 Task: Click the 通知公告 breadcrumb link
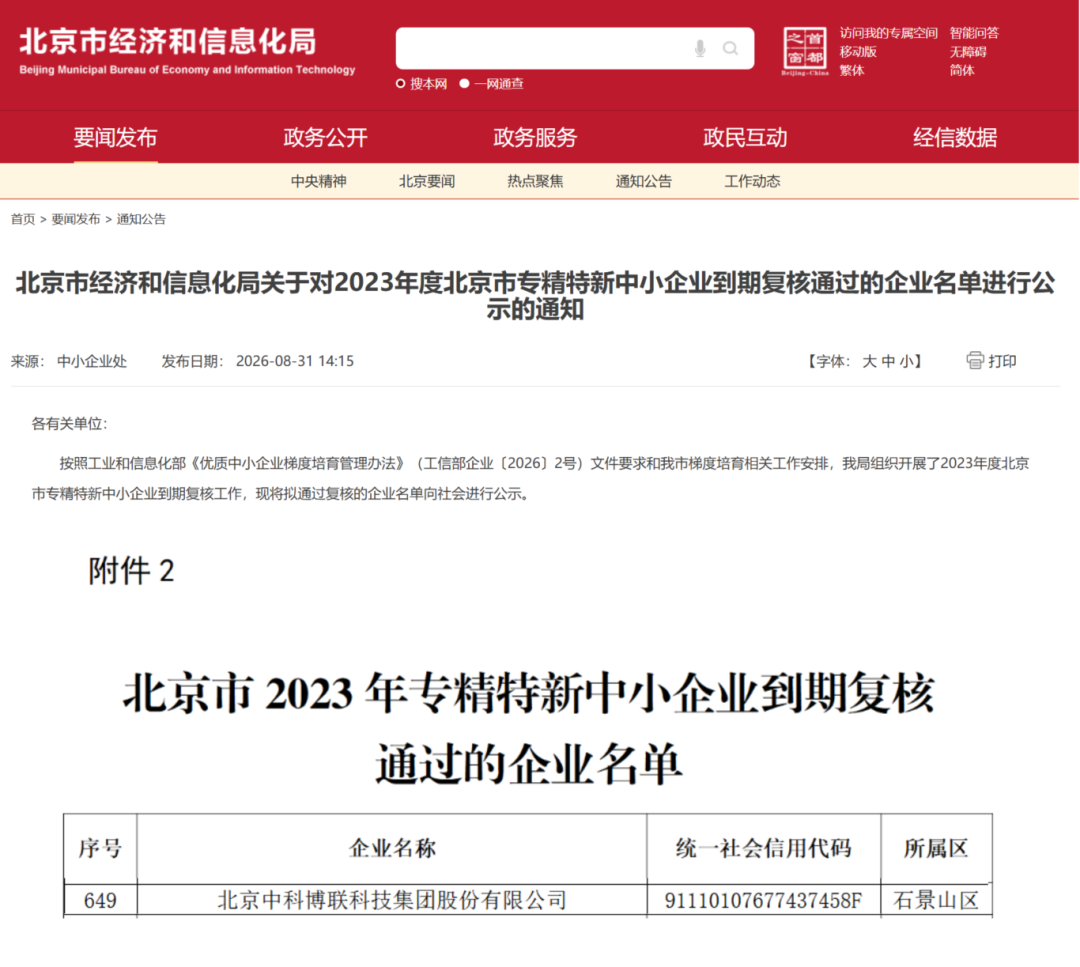point(141,219)
